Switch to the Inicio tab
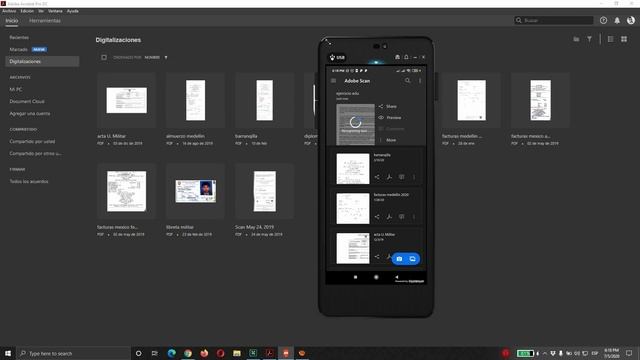This screenshot has height=360, width=640. point(11,20)
